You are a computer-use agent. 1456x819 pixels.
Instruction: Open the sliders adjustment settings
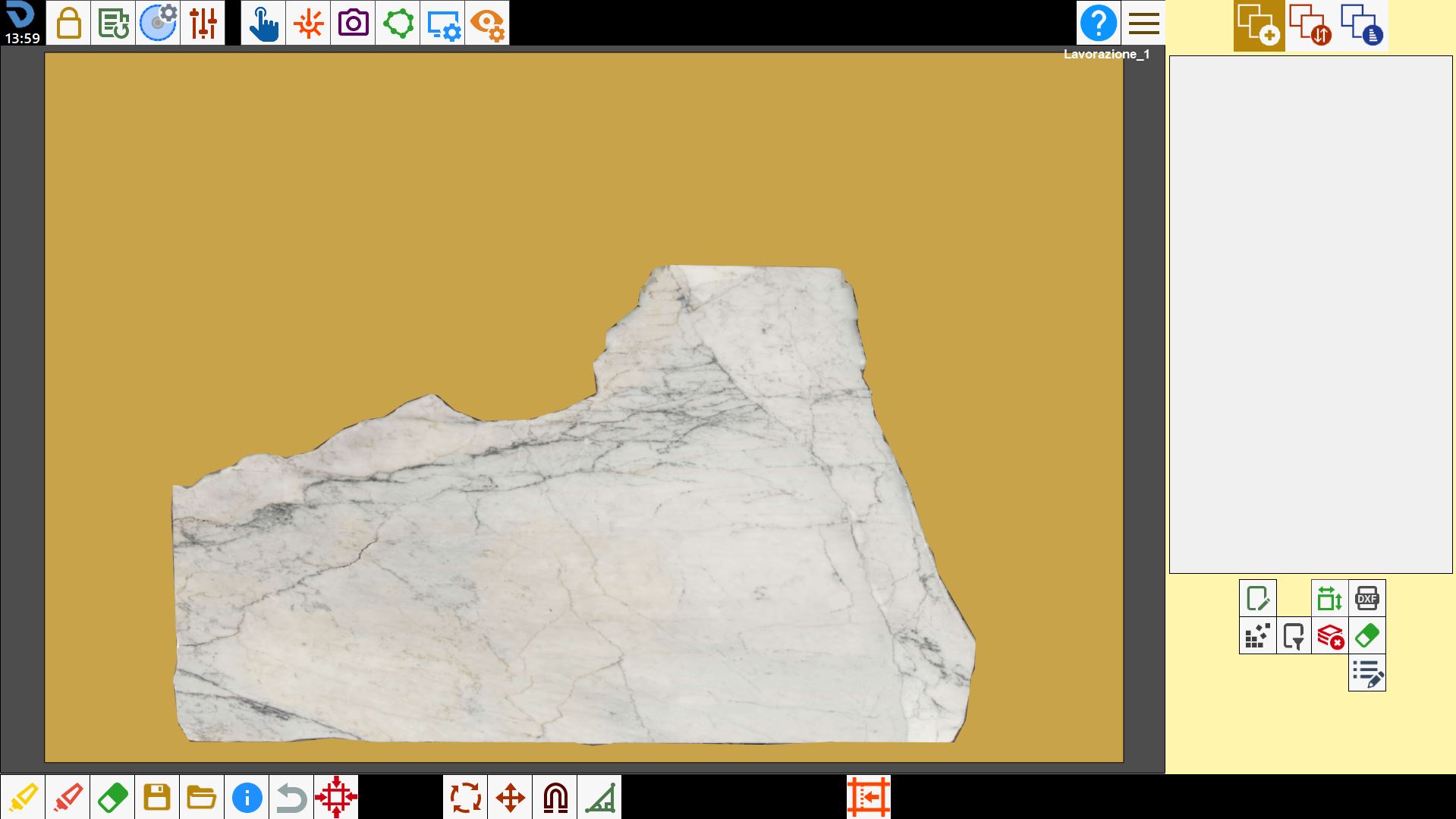203,23
